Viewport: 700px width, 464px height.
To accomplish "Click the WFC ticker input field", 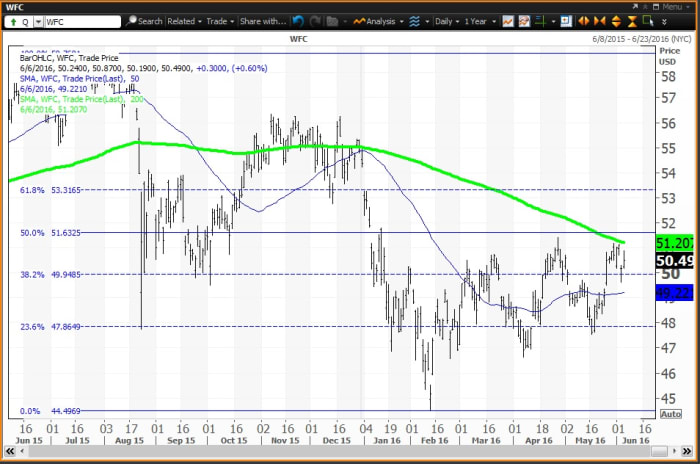I will [82, 22].
